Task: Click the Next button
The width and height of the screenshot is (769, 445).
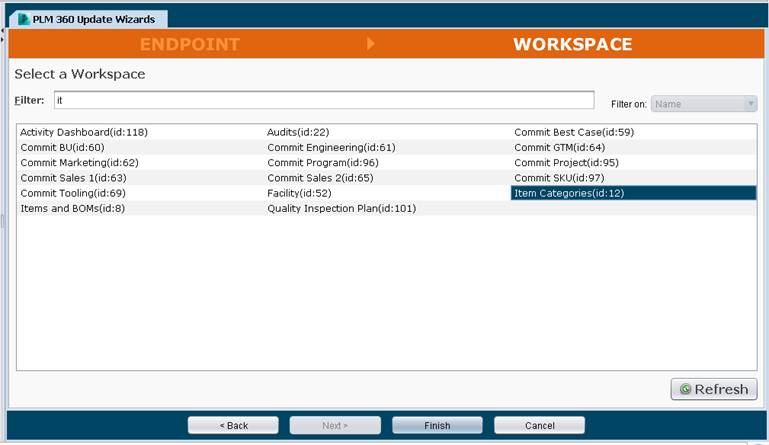Action: tap(335, 425)
